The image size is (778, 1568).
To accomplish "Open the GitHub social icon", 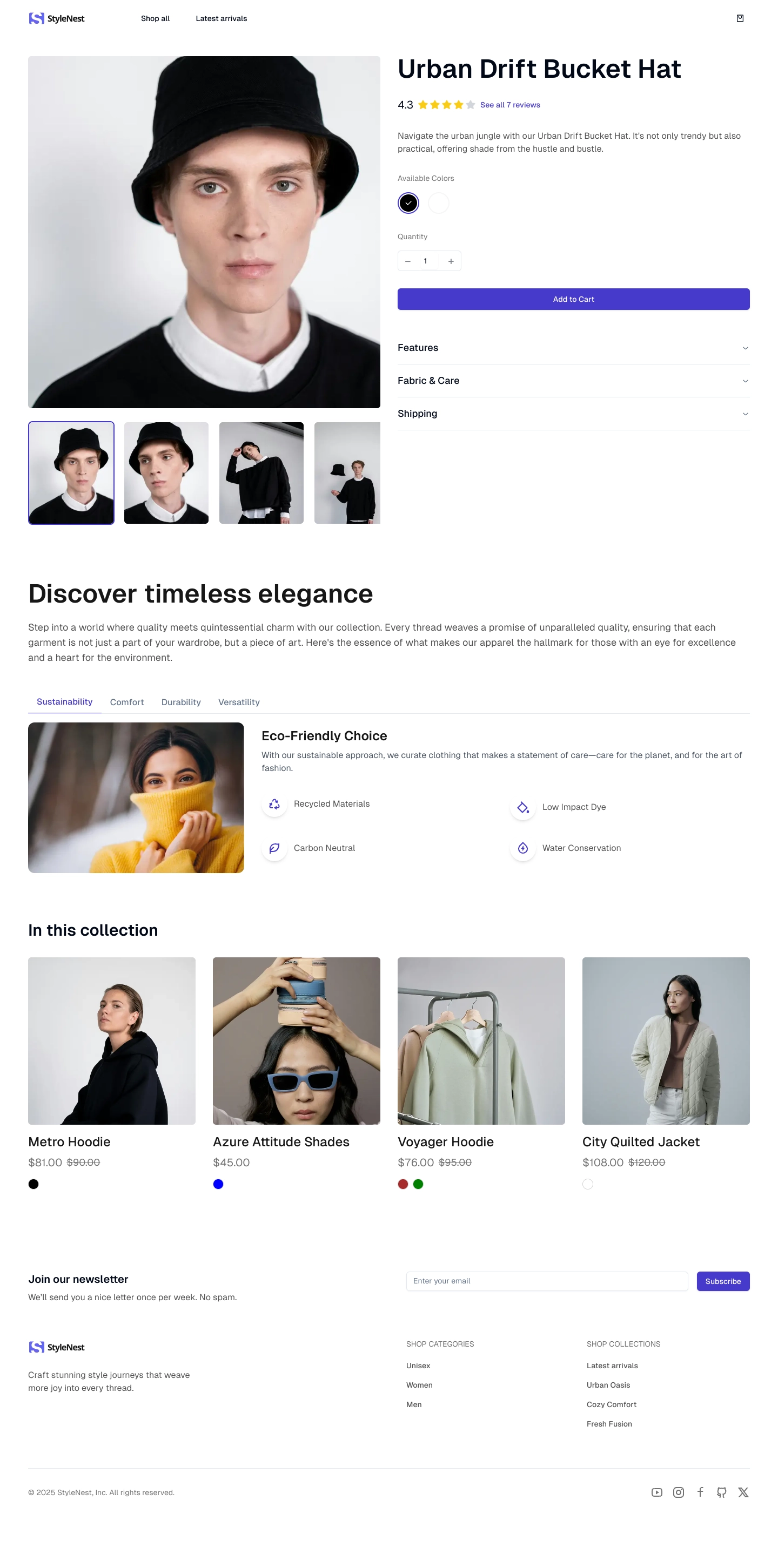I will [721, 1492].
